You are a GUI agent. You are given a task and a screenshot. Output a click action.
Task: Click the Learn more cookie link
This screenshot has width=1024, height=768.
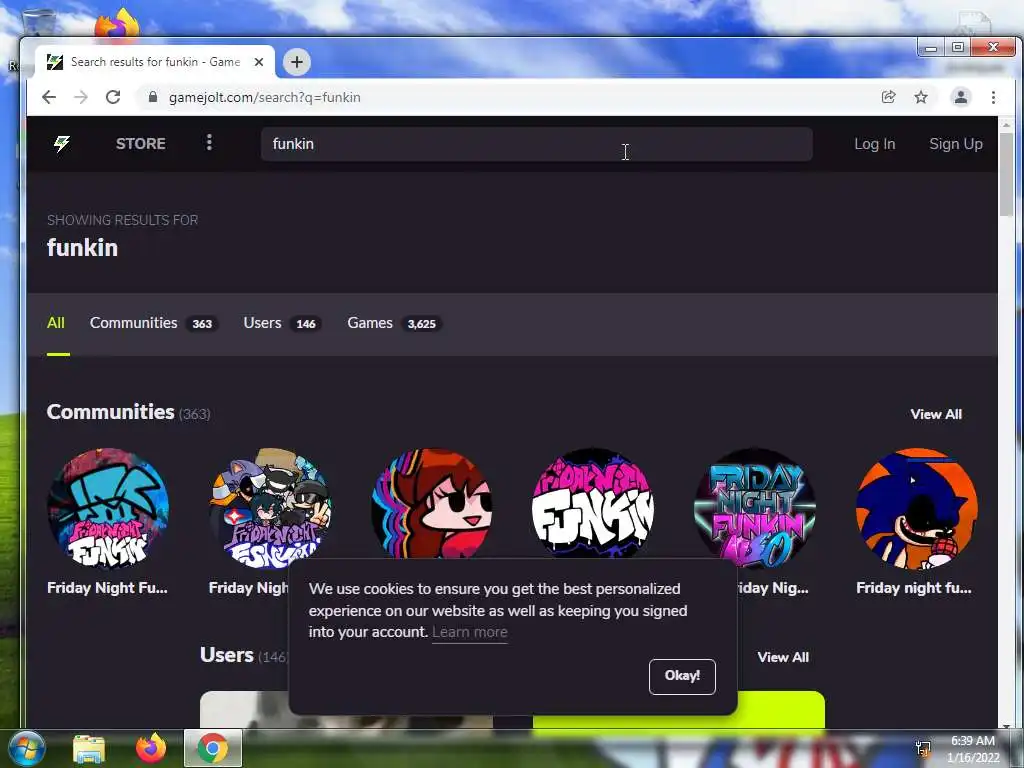tap(470, 632)
